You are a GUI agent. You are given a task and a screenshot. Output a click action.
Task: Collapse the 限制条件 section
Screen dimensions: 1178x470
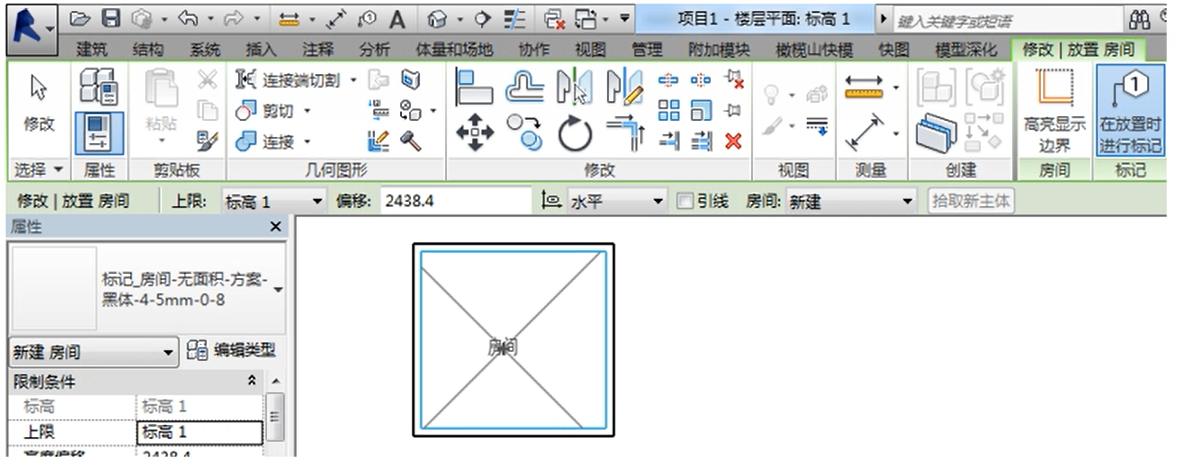tap(252, 381)
